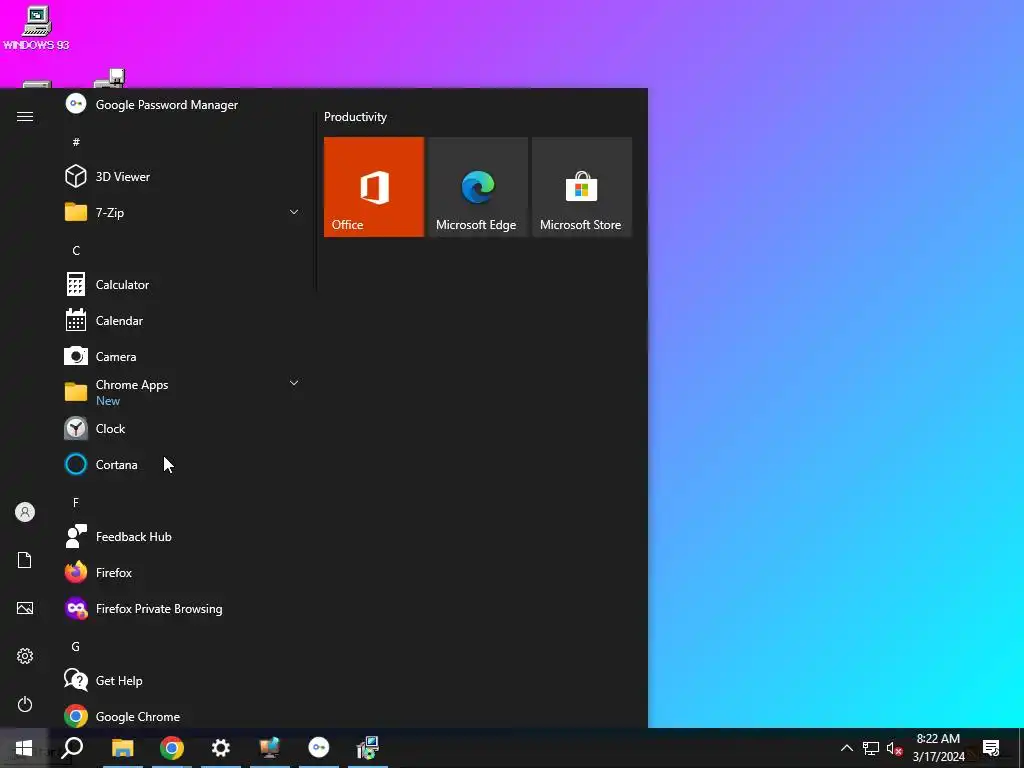Open Settings gear on the taskbar
This screenshot has height=768, width=1024.
(x=221, y=748)
